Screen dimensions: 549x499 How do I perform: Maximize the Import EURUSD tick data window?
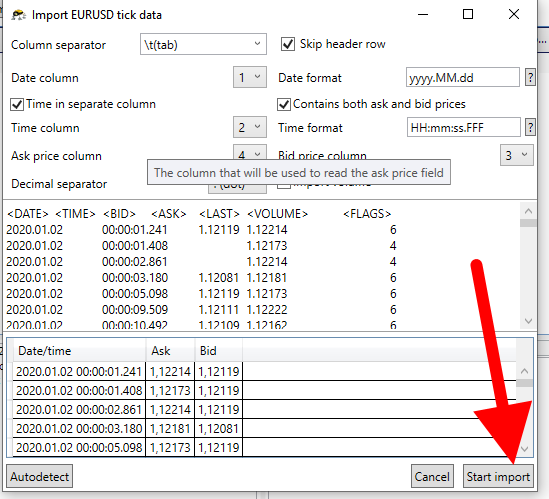pos(468,14)
